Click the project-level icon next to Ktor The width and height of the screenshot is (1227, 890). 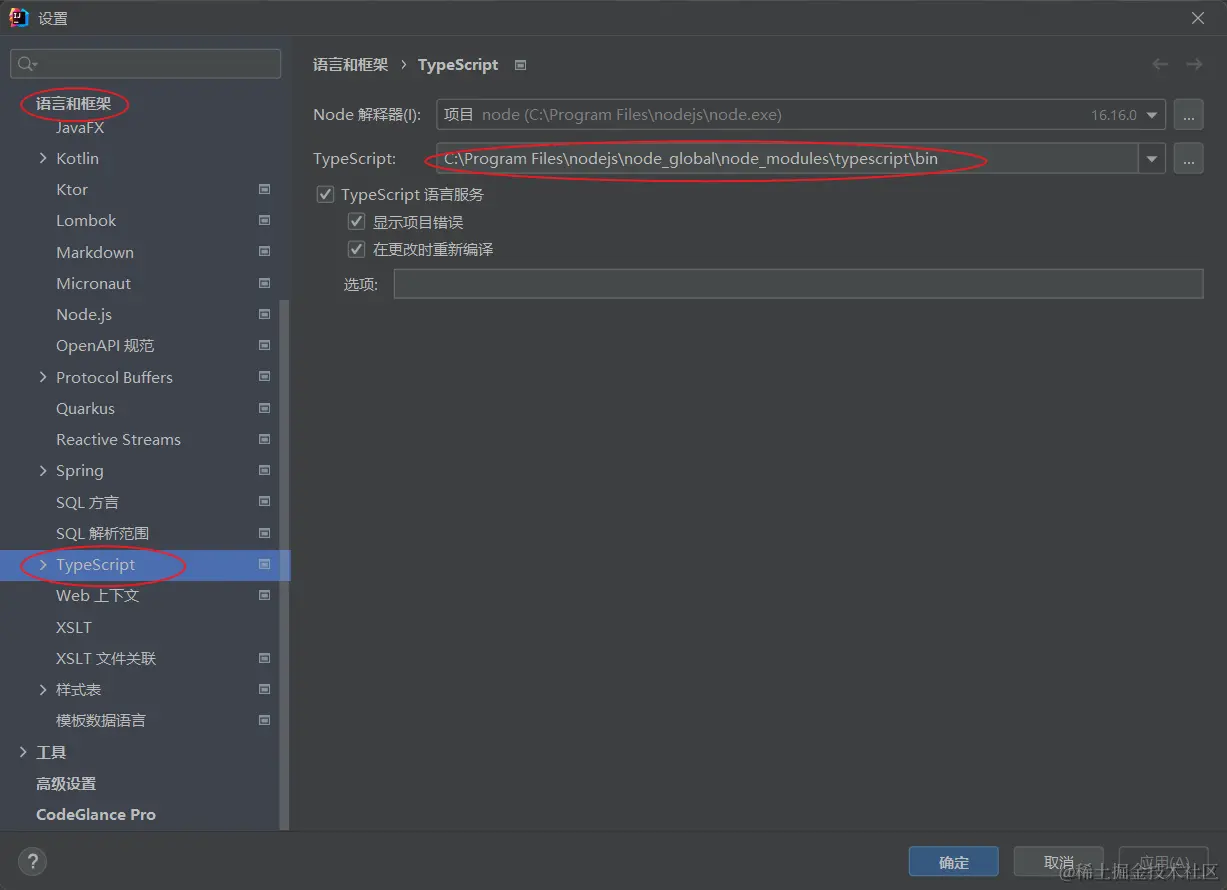point(265,189)
